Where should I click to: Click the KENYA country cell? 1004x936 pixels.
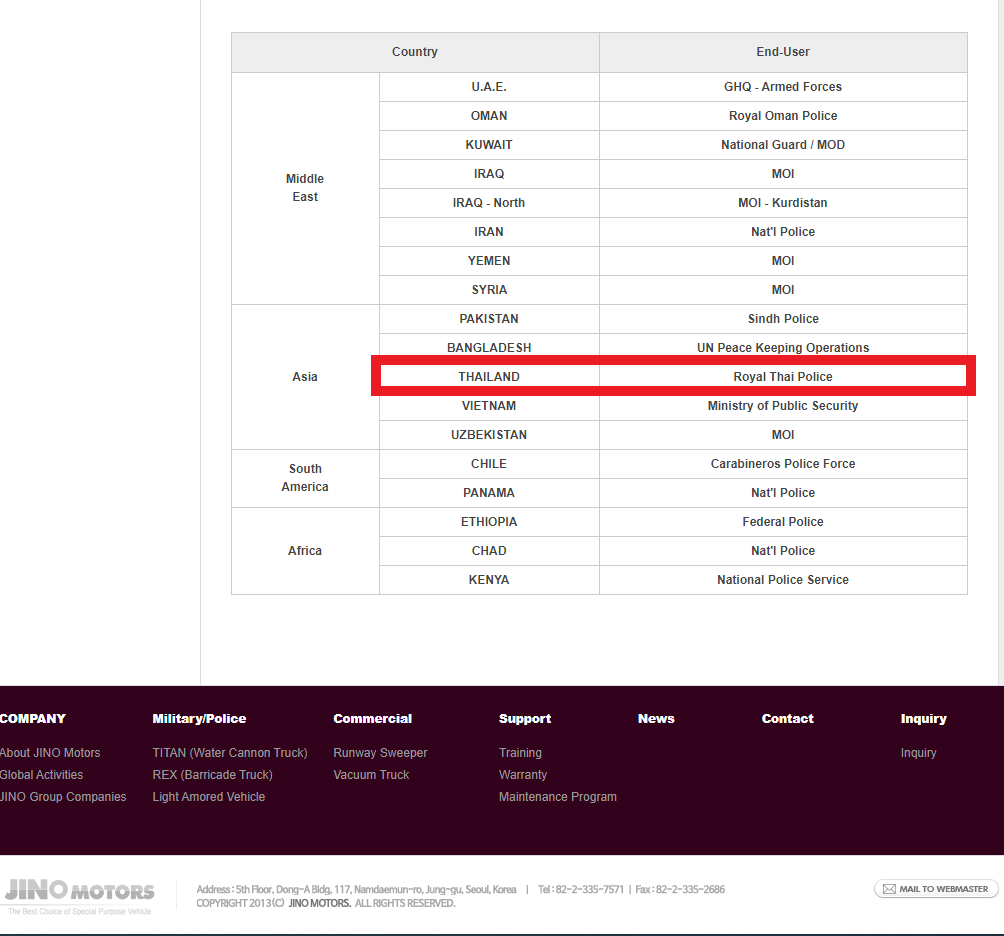tap(489, 579)
